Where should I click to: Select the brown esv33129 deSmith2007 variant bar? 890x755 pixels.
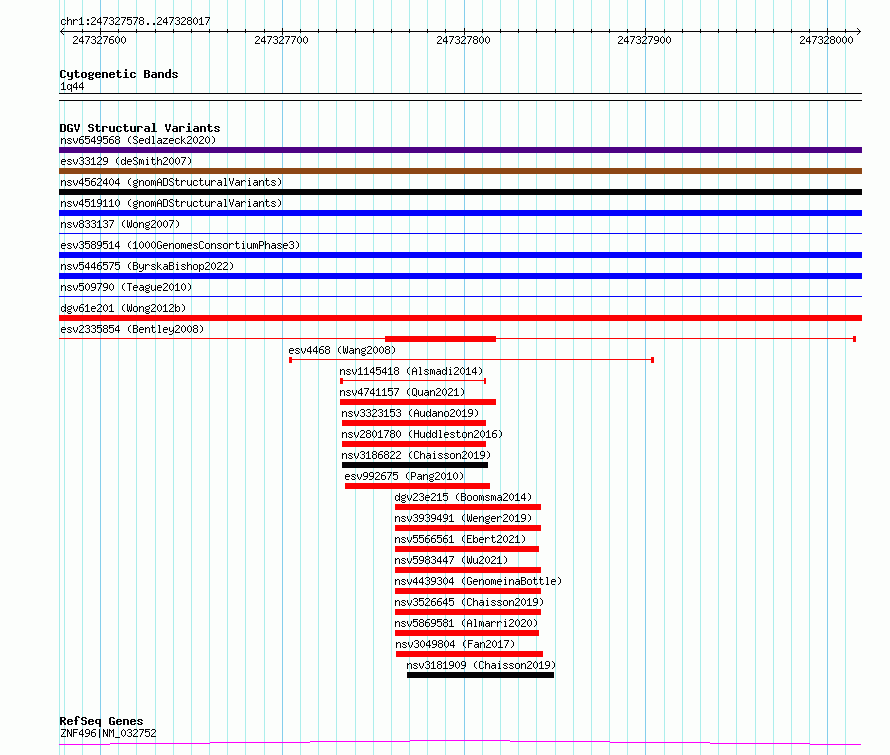pyautogui.click(x=460, y=171)
